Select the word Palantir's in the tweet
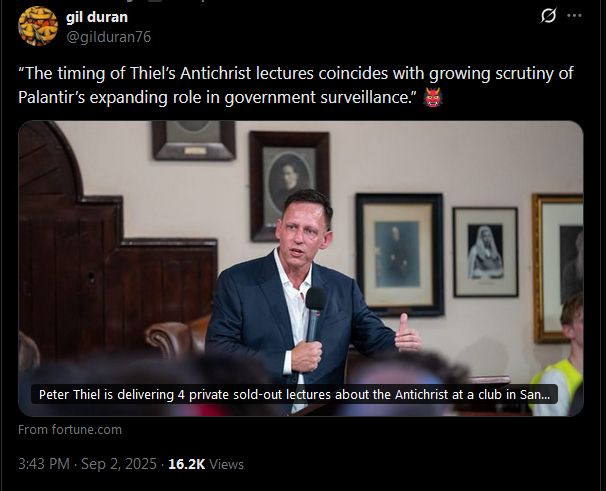 tap(51, 97)
